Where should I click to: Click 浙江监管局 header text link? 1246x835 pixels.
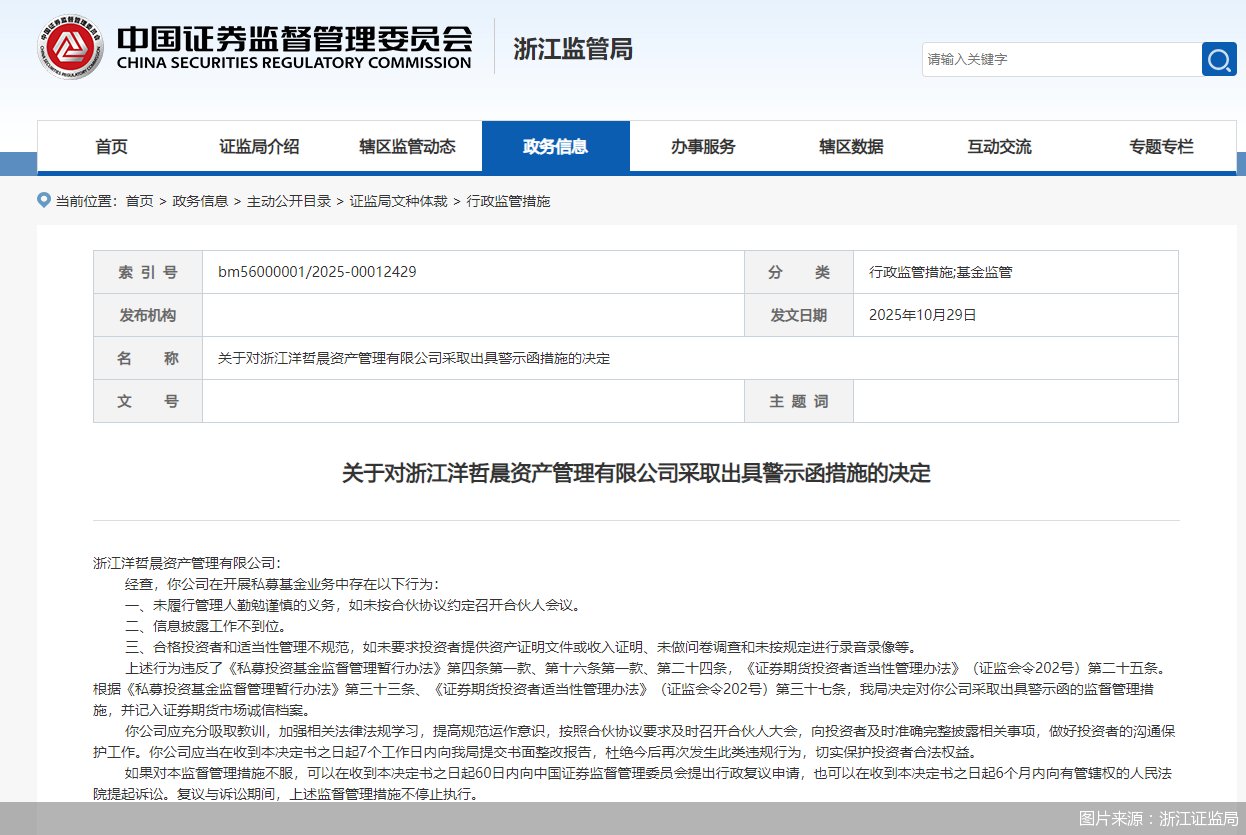coord(570,50)
